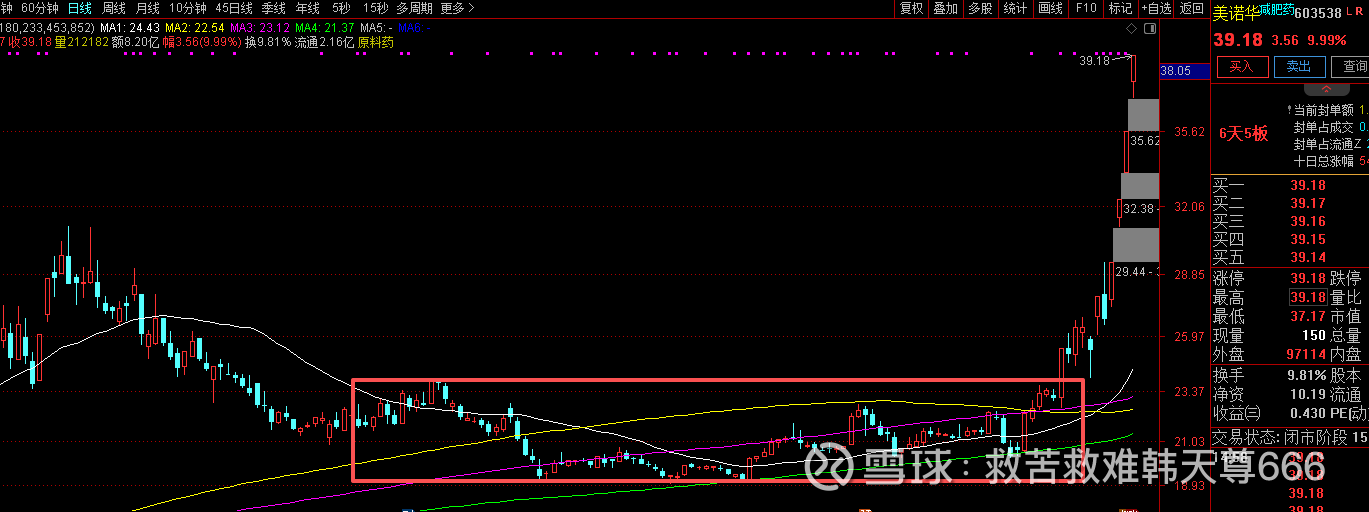Viewport: 1369px width, 512px height.
Task: Click the MA3: 23.12 indicator label
Action: 260,27
